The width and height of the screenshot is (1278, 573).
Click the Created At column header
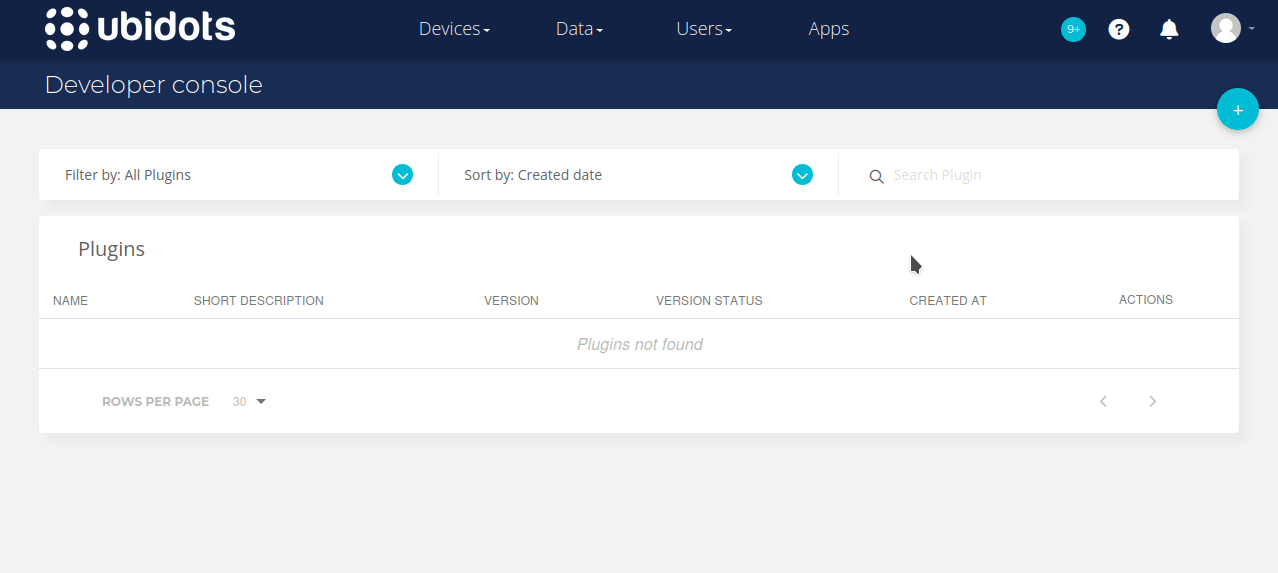coord(947,301)
